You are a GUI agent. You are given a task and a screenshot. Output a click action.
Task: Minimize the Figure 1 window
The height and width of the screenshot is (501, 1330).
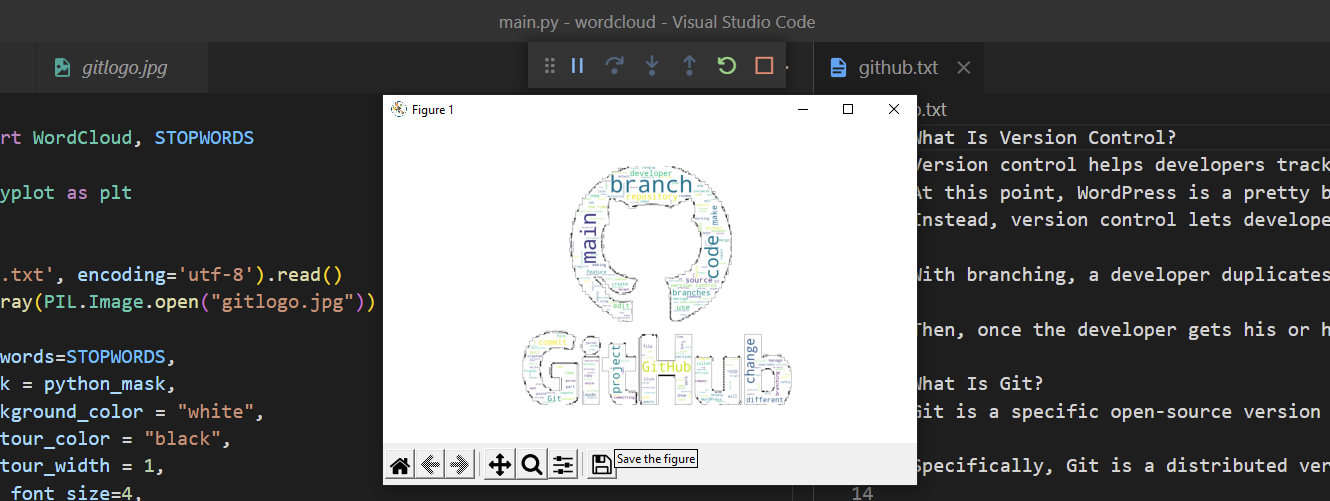point(802,109)
